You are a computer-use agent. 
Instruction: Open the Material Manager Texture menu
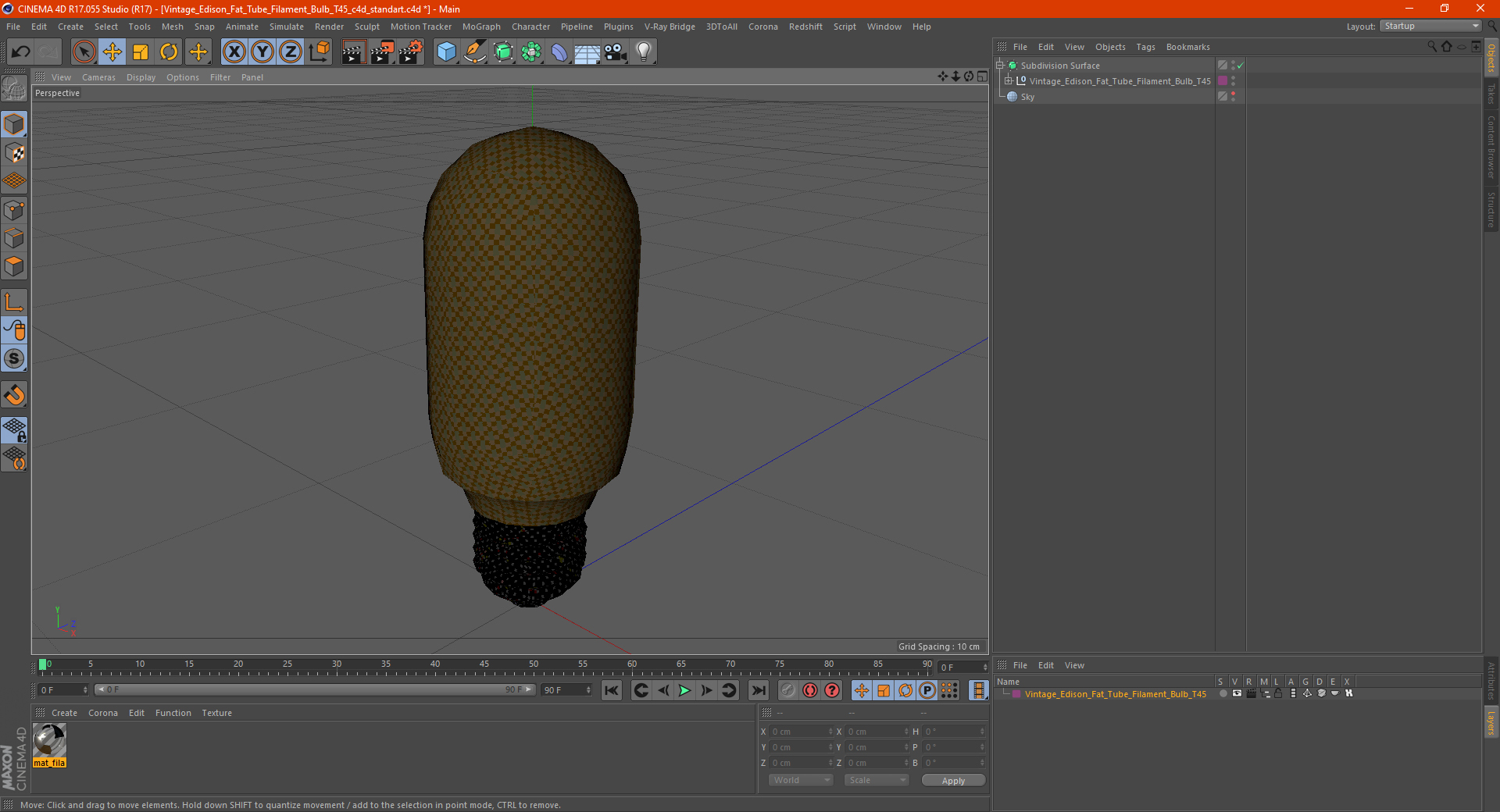point(216,713)
